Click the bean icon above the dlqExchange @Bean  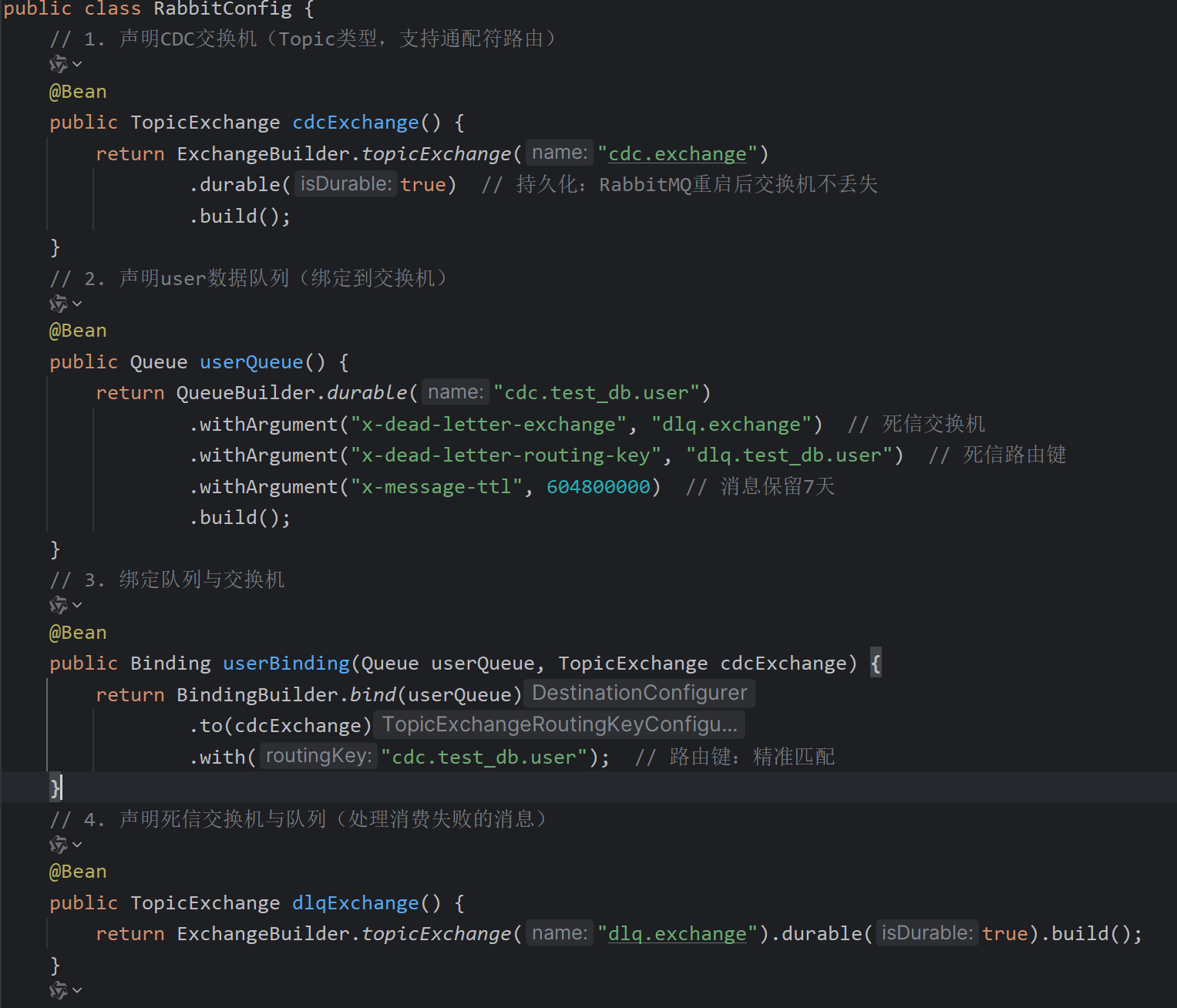tap(59, 844)
